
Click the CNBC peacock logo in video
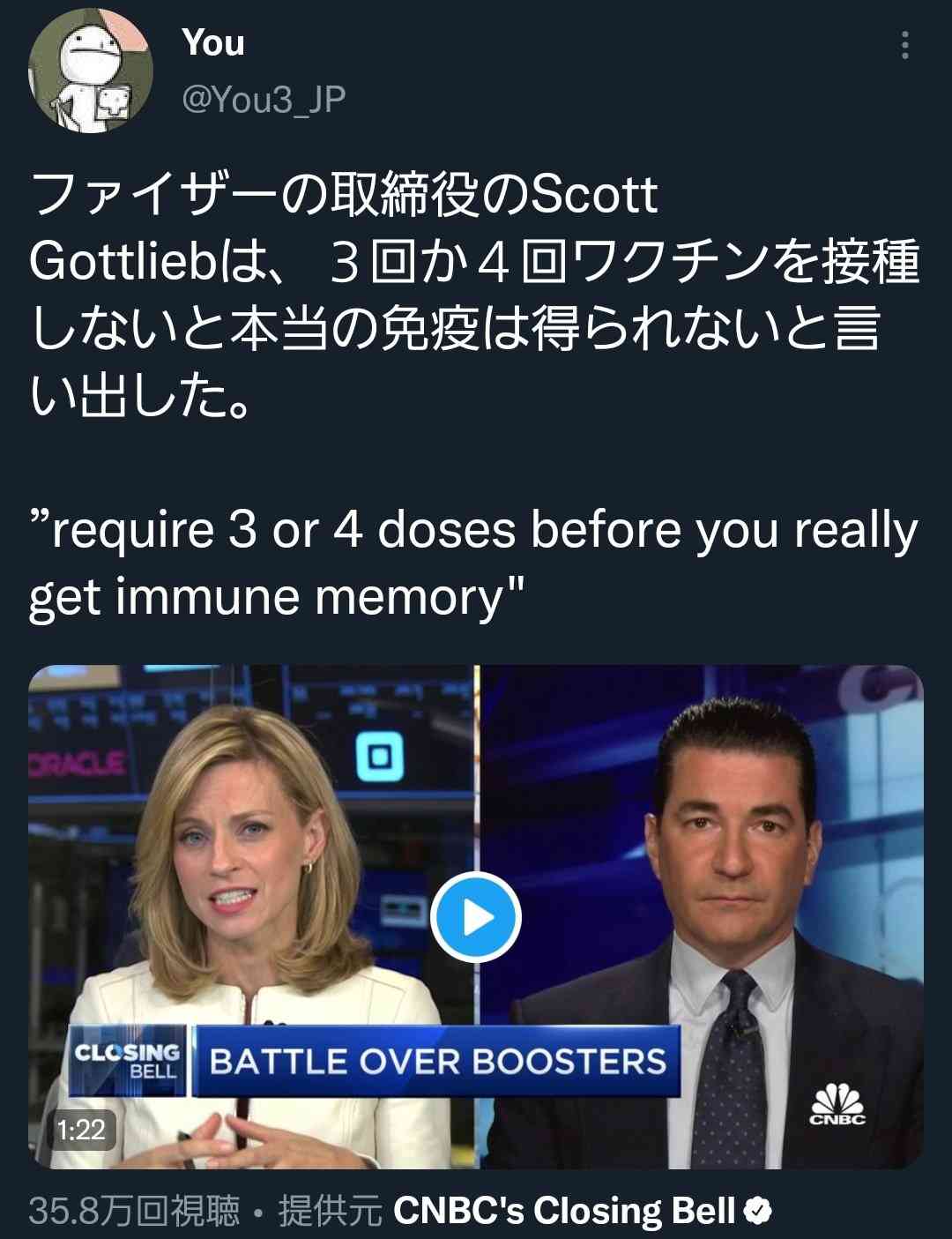pos(837,1104)
